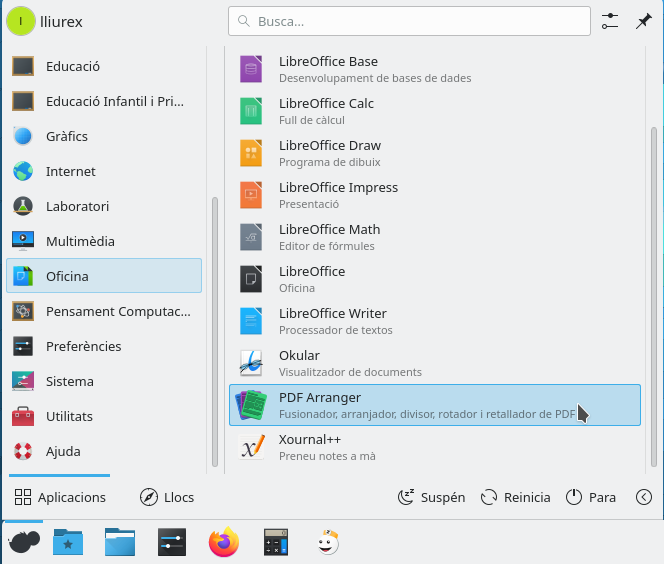Click 'Processador de textos' description
This screenshot has height=564, width=664.
pyautogui.click(x=336, y=330)
